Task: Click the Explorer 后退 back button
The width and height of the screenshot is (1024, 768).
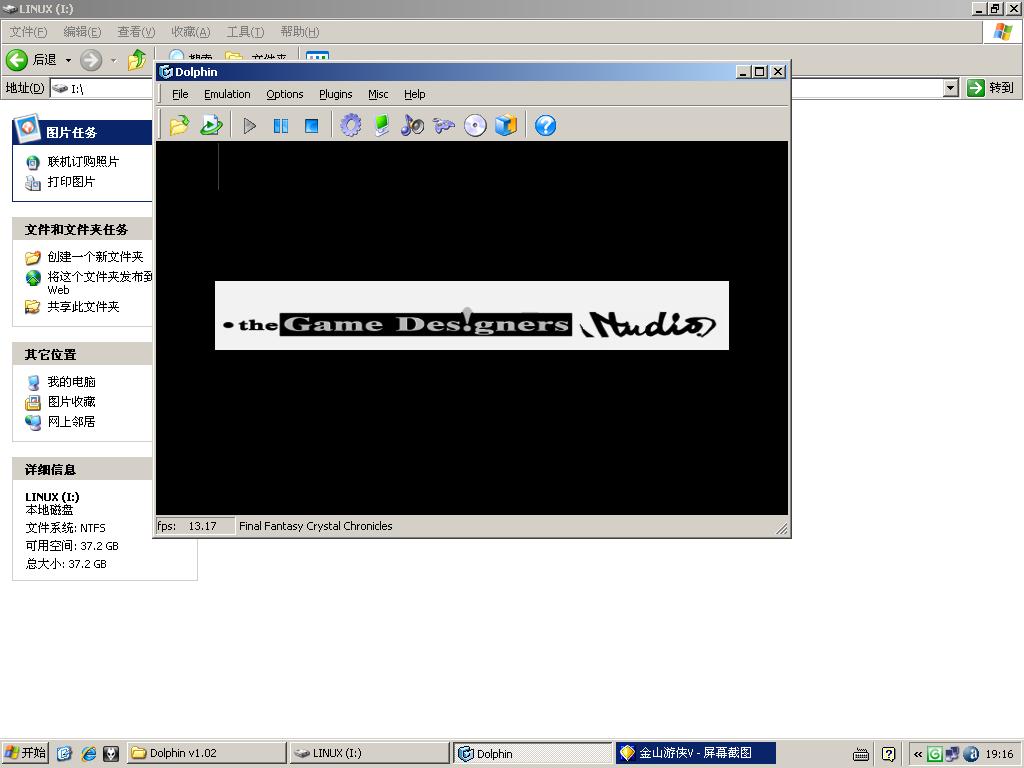Action: [31, 60]
